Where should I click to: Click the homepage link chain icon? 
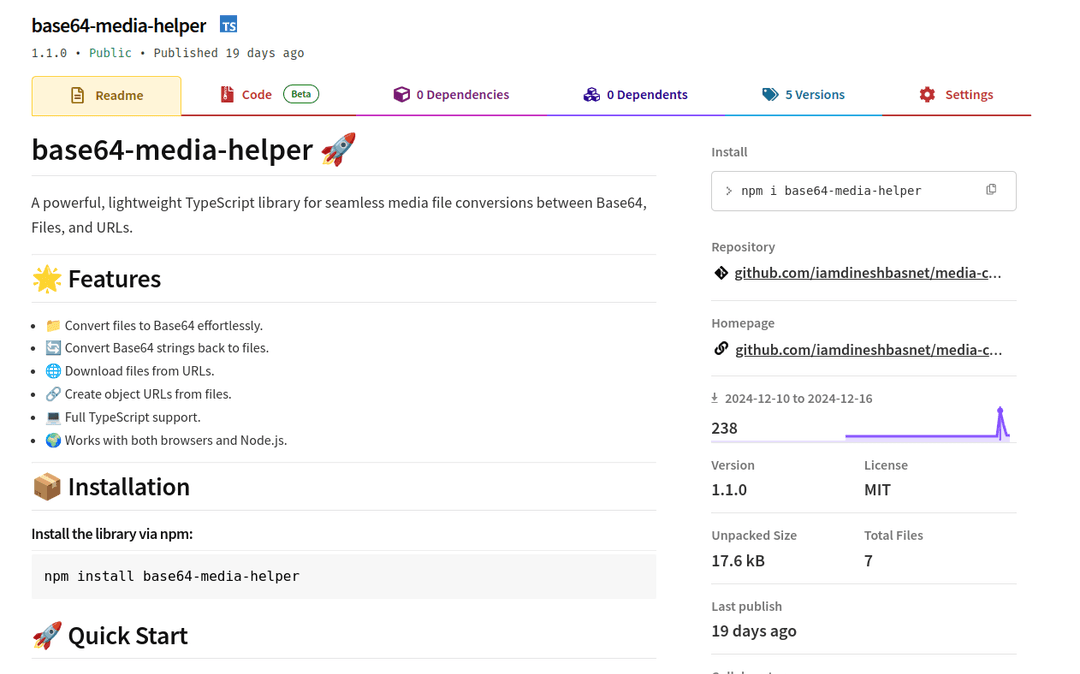click(x=721, y=349)
